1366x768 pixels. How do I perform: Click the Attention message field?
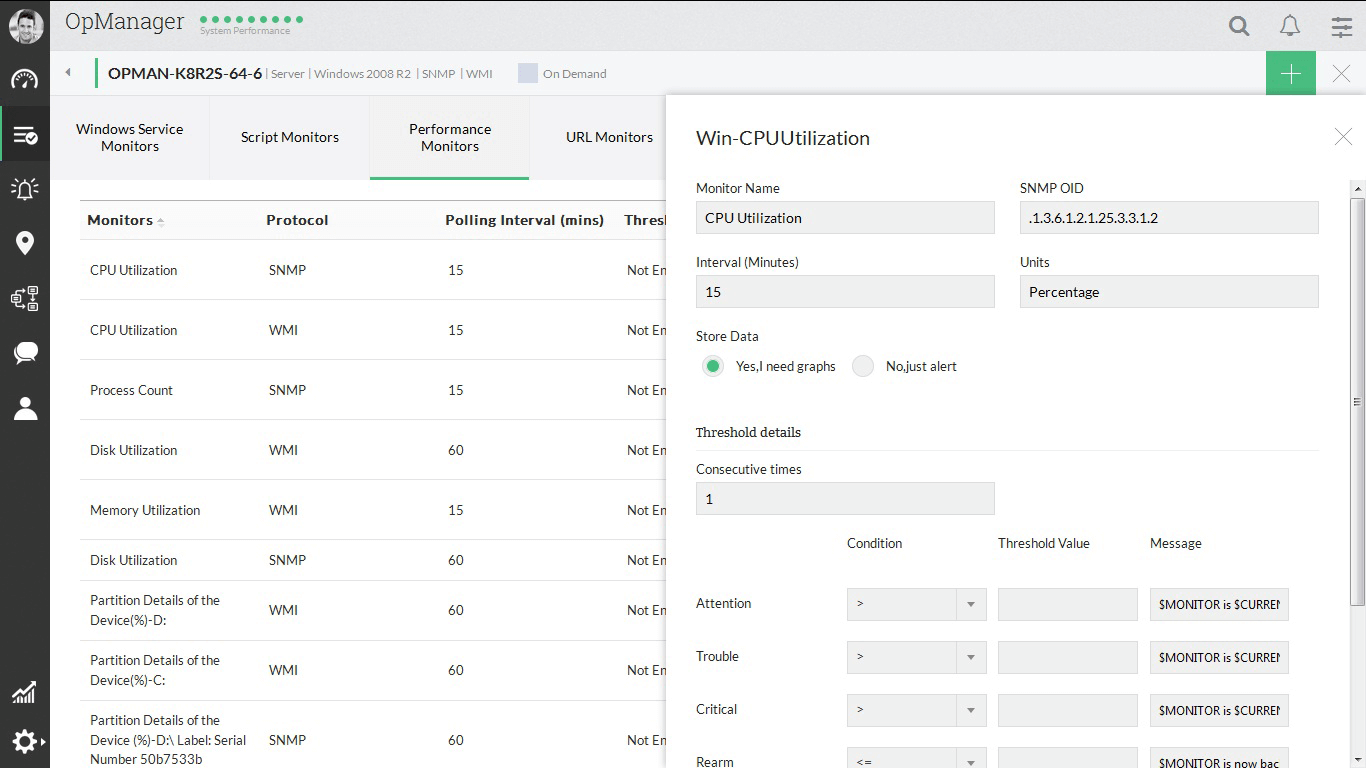[x=1219, y=604]
